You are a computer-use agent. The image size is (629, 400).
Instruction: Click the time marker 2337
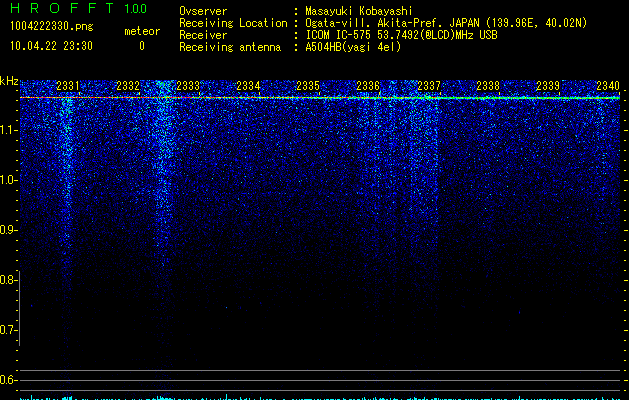[428, 86]
